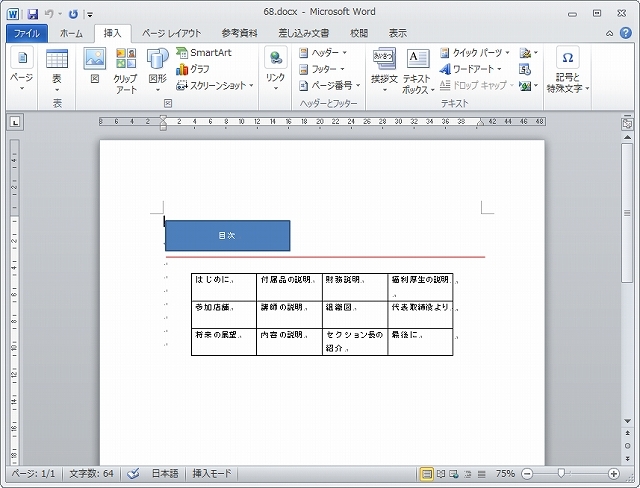This screenshot has height=488, width=640.
Task: Click the proofing check icon in status bar
Action: click(133, 473)
